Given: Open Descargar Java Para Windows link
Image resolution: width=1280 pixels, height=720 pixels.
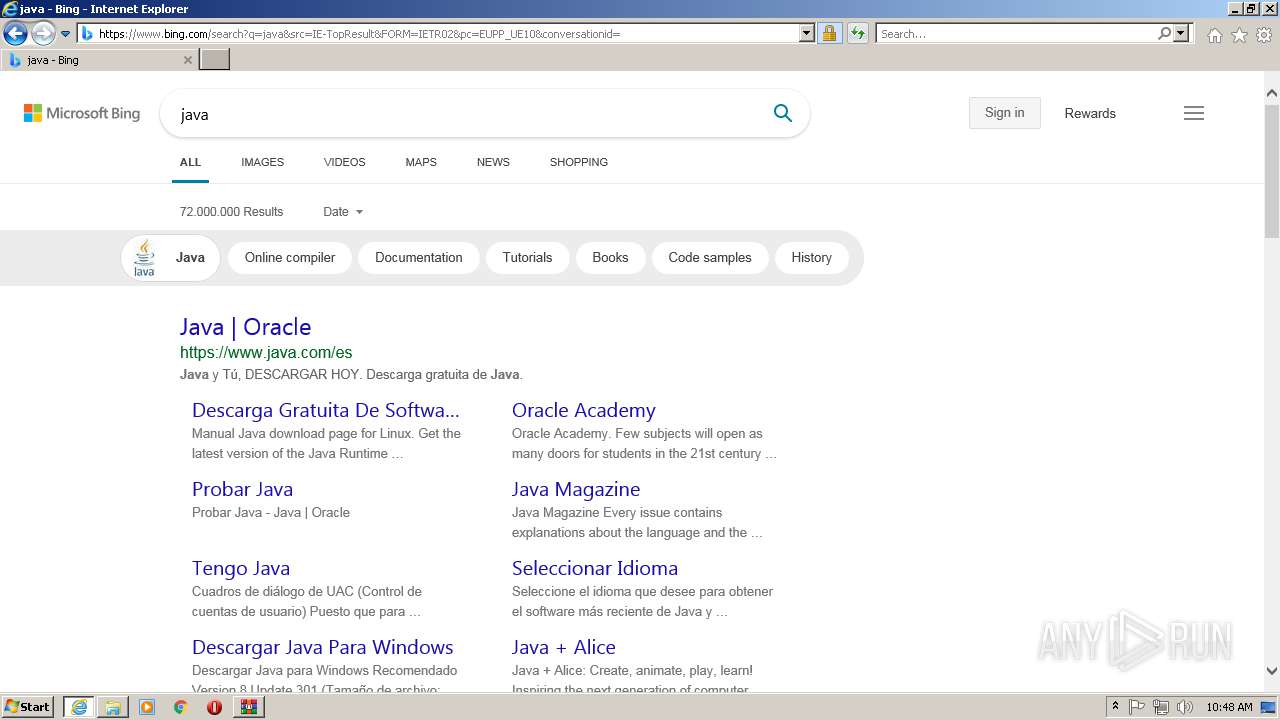Looking at the screenshot, I should (323, 647).
